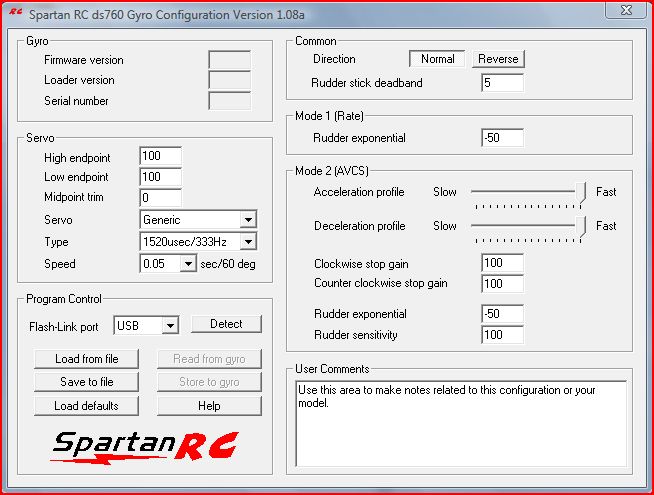Viewport: 654px width, 495px height.
Task: Click Rudder sensitivity input field
Action: 502,334
